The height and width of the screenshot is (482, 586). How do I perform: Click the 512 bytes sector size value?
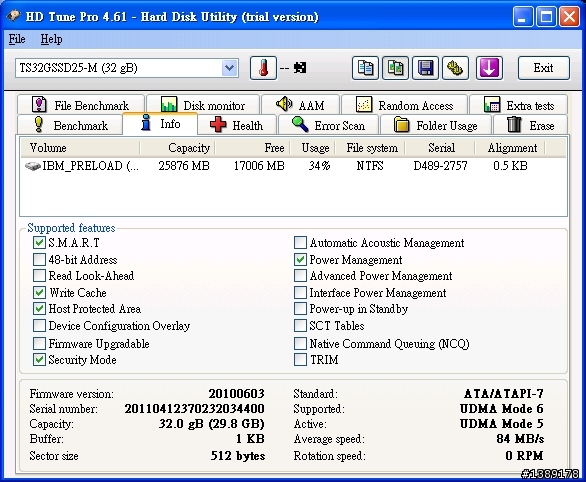pyautogui.click(x=238, y=455)
